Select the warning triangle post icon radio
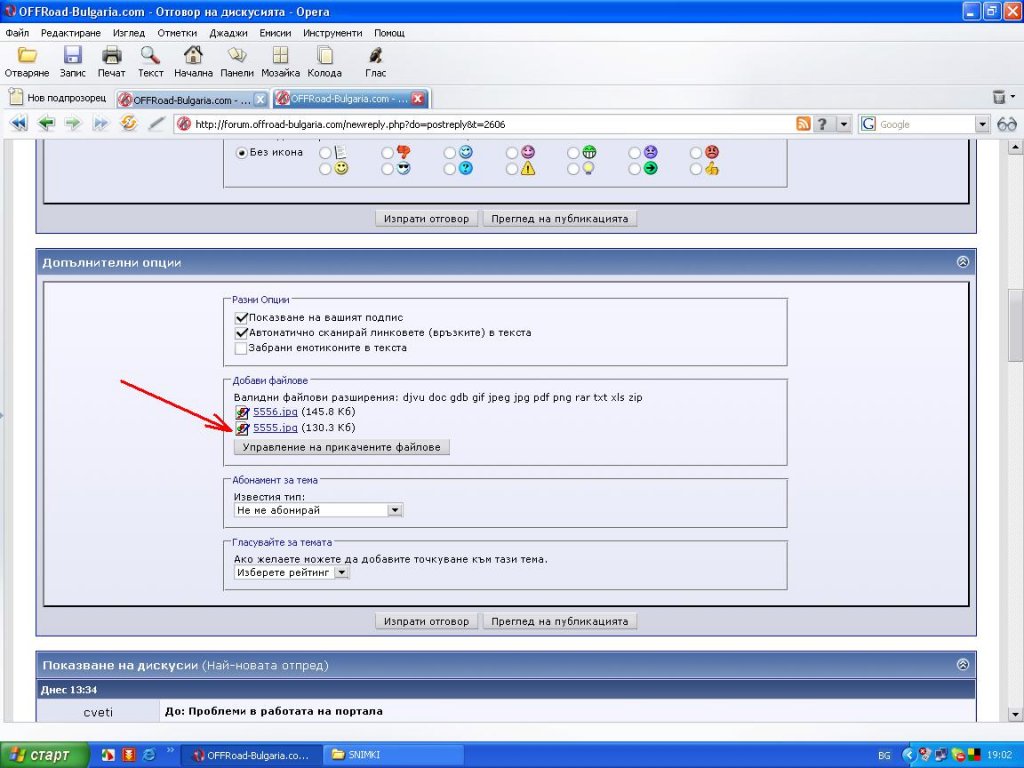The height and width of the screenshot is (768, 1024). coord(511,169)
